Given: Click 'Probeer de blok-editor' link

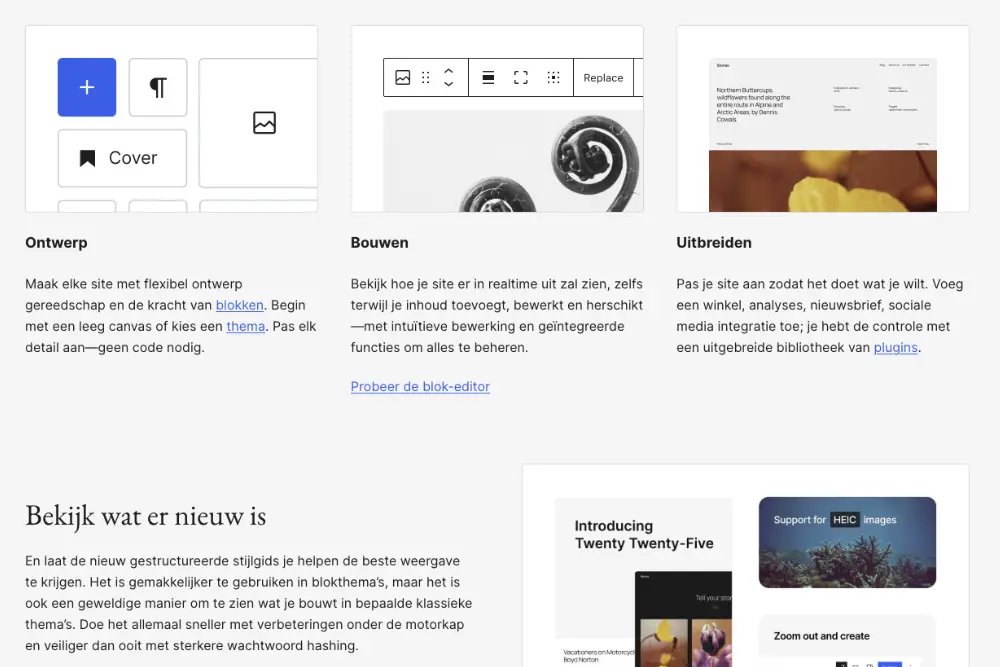Looking at the screenshot, I should pos(420,386).
